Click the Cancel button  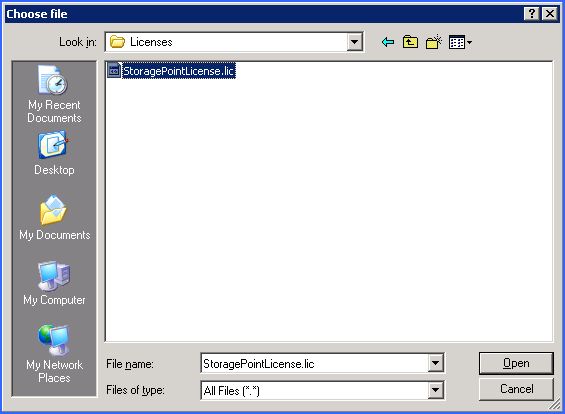tap(516, 389)
